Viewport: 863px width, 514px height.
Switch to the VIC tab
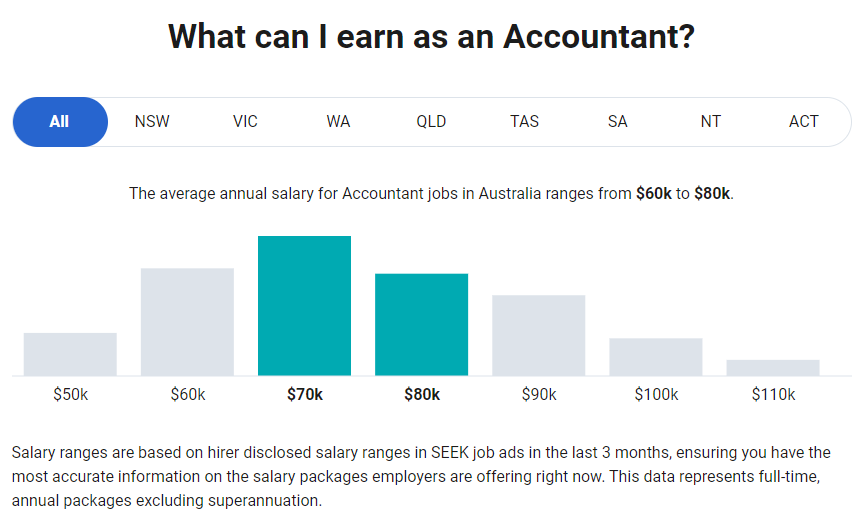[x=245, y=122]
